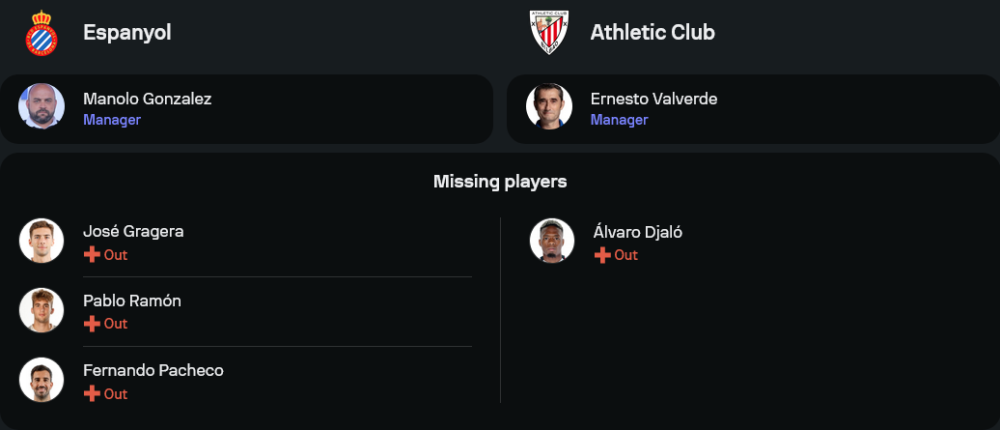Open José Gragera's player name link
The width and height of the screenshot is (1000, 430).
tap(133, 231)
